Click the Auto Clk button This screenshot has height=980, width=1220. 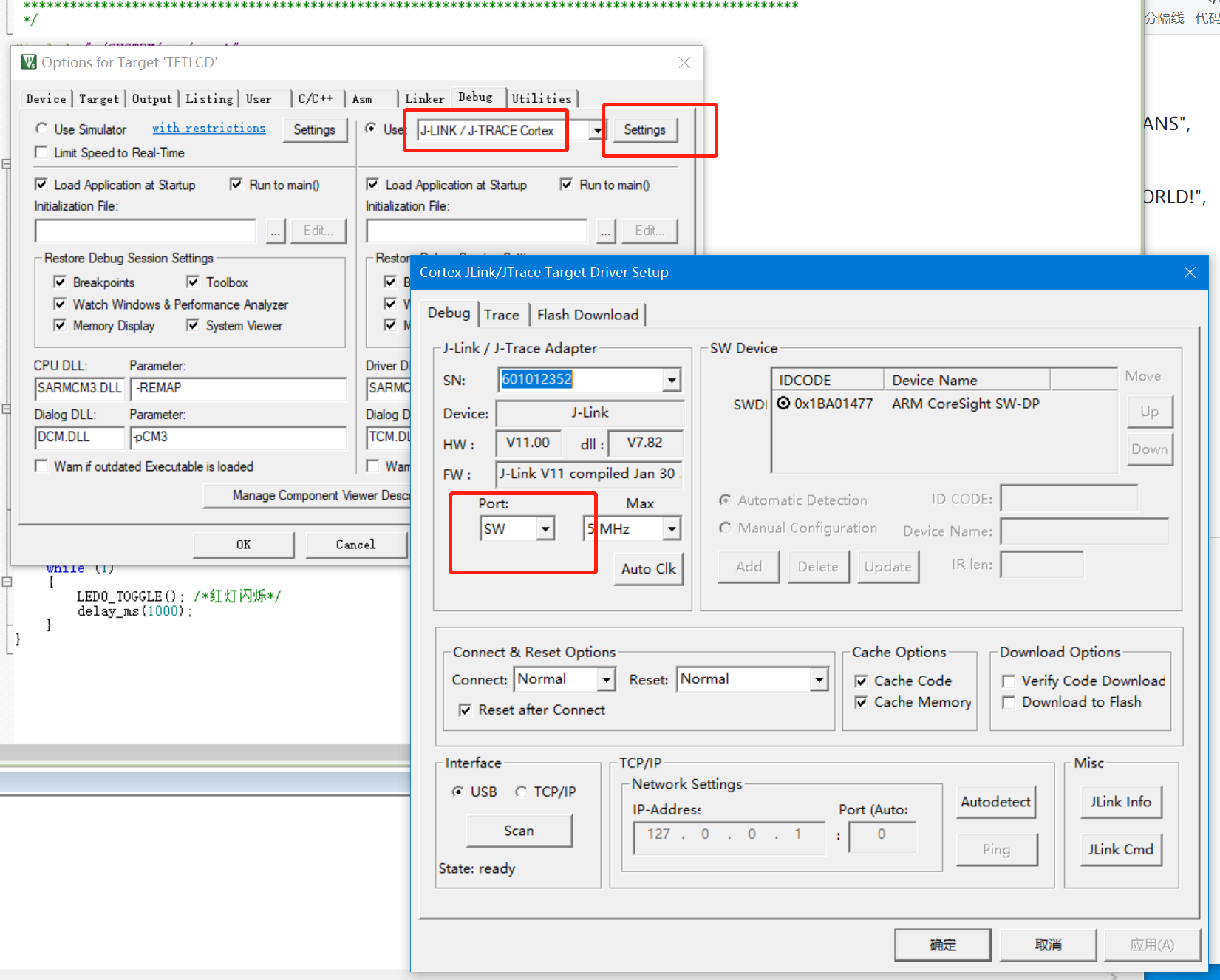(648, 569)
